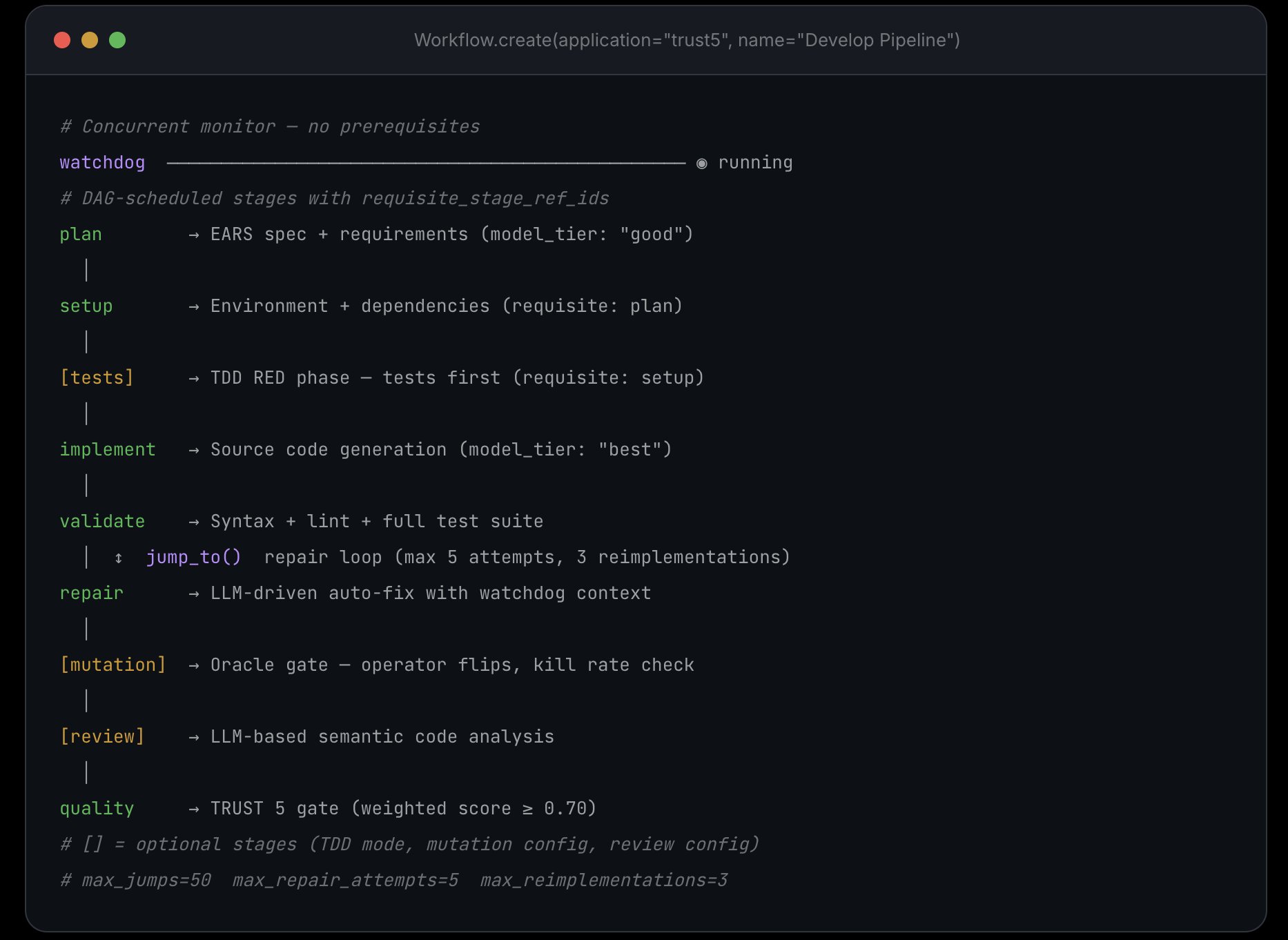Image resolution: width=1288 pixels, height=940 pixels.
Task: Click the watchdog horizontal progress line
Action: [x=425, y=164]
